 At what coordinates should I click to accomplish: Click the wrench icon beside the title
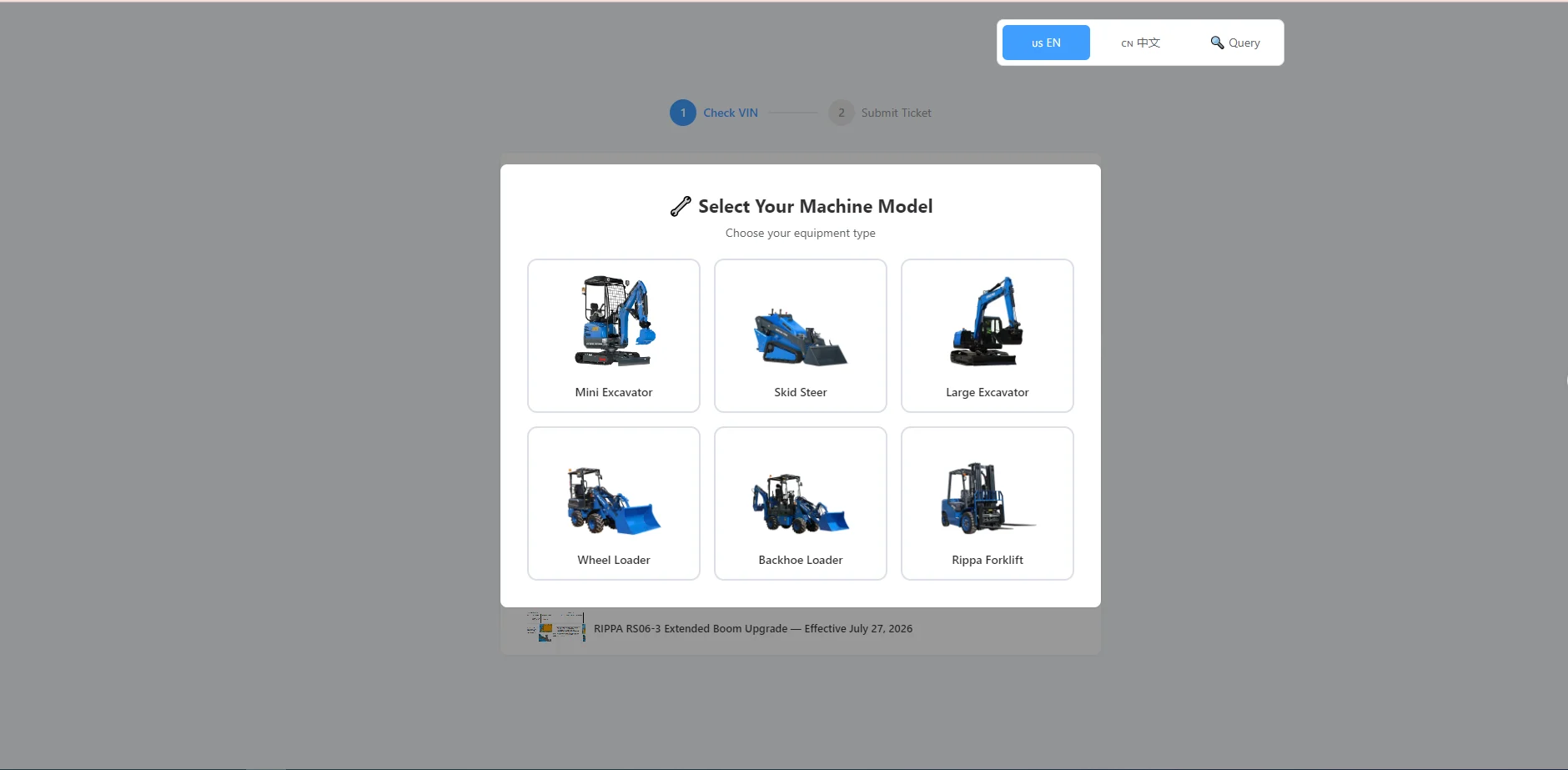pyautogui.click(x=681, y=207)
